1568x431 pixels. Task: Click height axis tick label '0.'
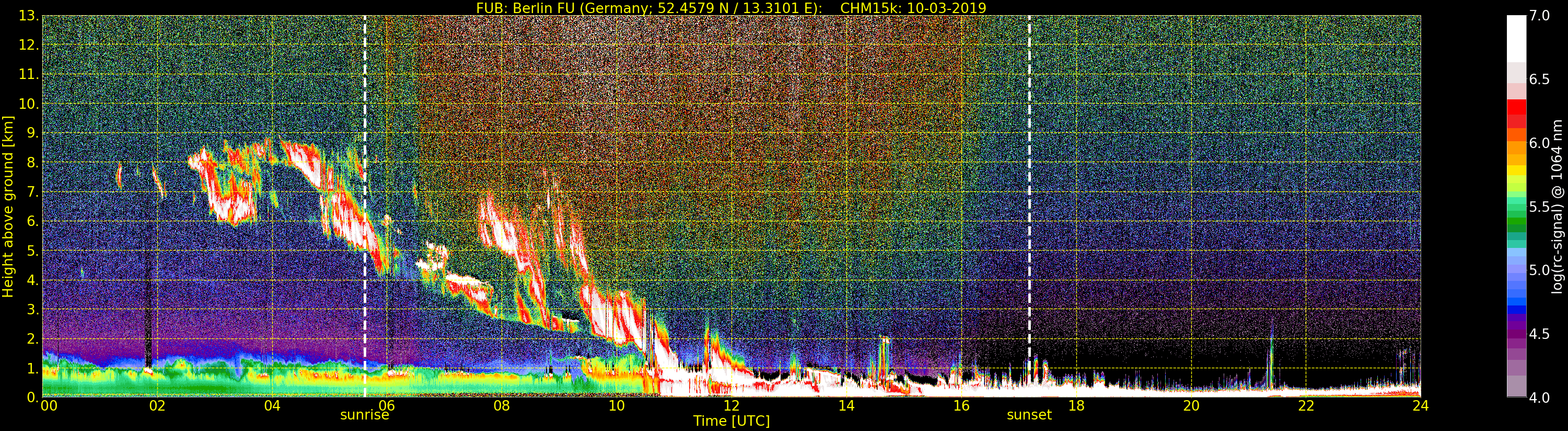point(33,398)
